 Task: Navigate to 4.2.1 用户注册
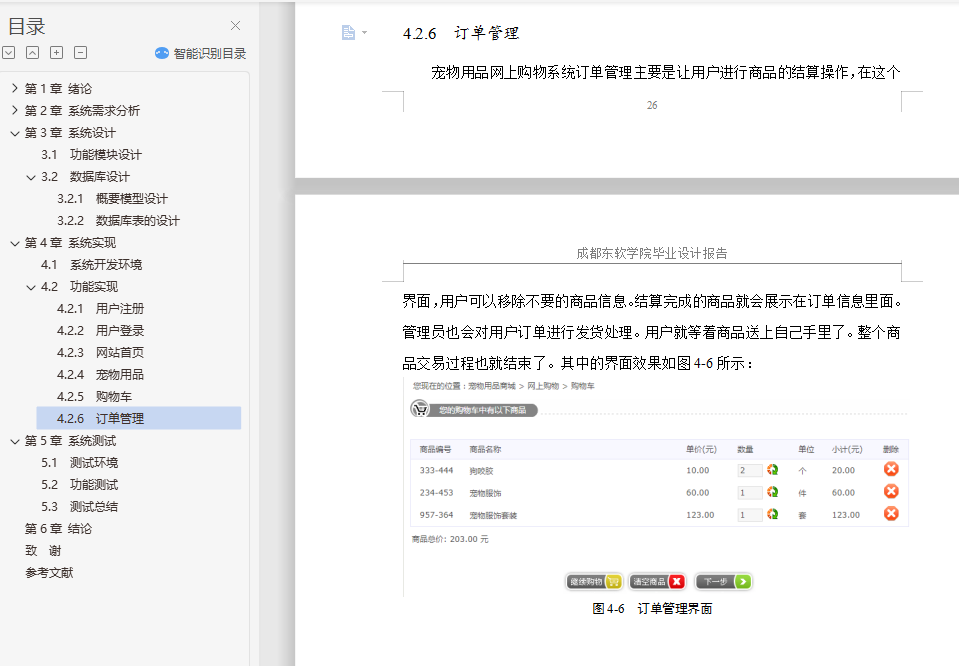[x=100, y=309]
